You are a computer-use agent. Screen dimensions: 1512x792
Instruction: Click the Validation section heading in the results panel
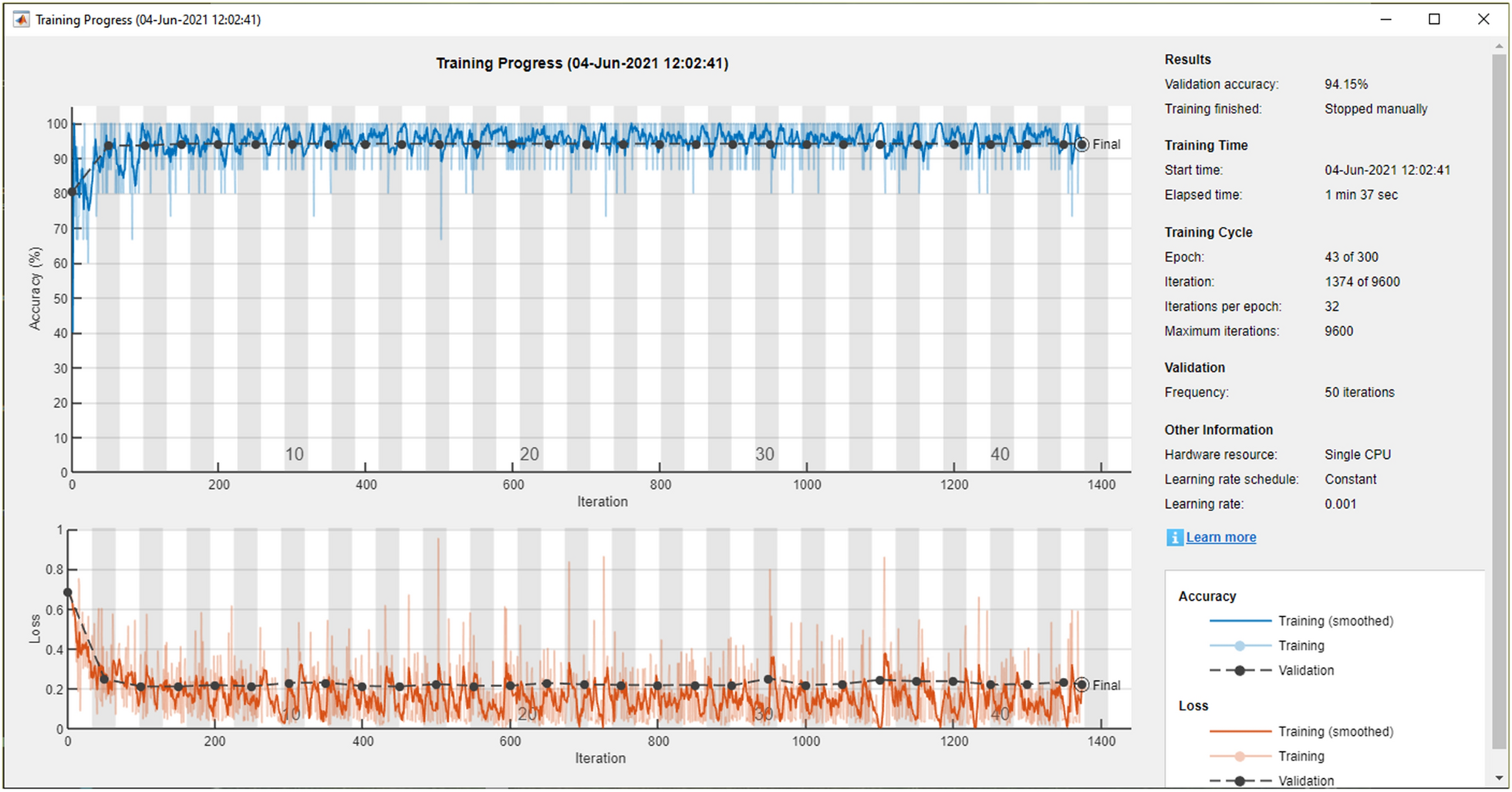1194,368
